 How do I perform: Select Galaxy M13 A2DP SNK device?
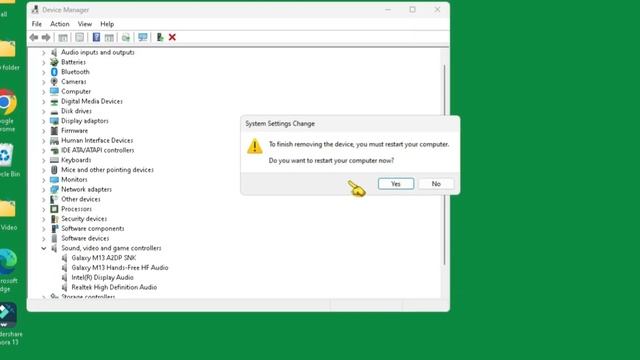[x=104, y=258]
